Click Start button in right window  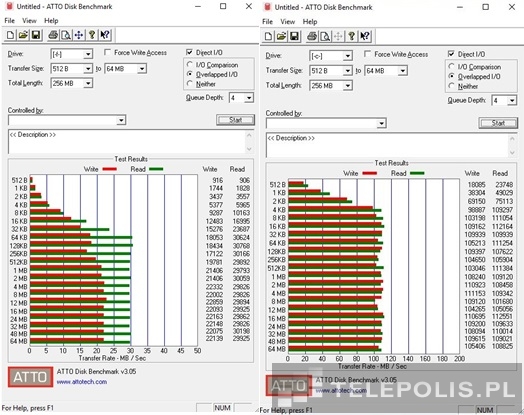pyautogui.click(x=498, y=123)
